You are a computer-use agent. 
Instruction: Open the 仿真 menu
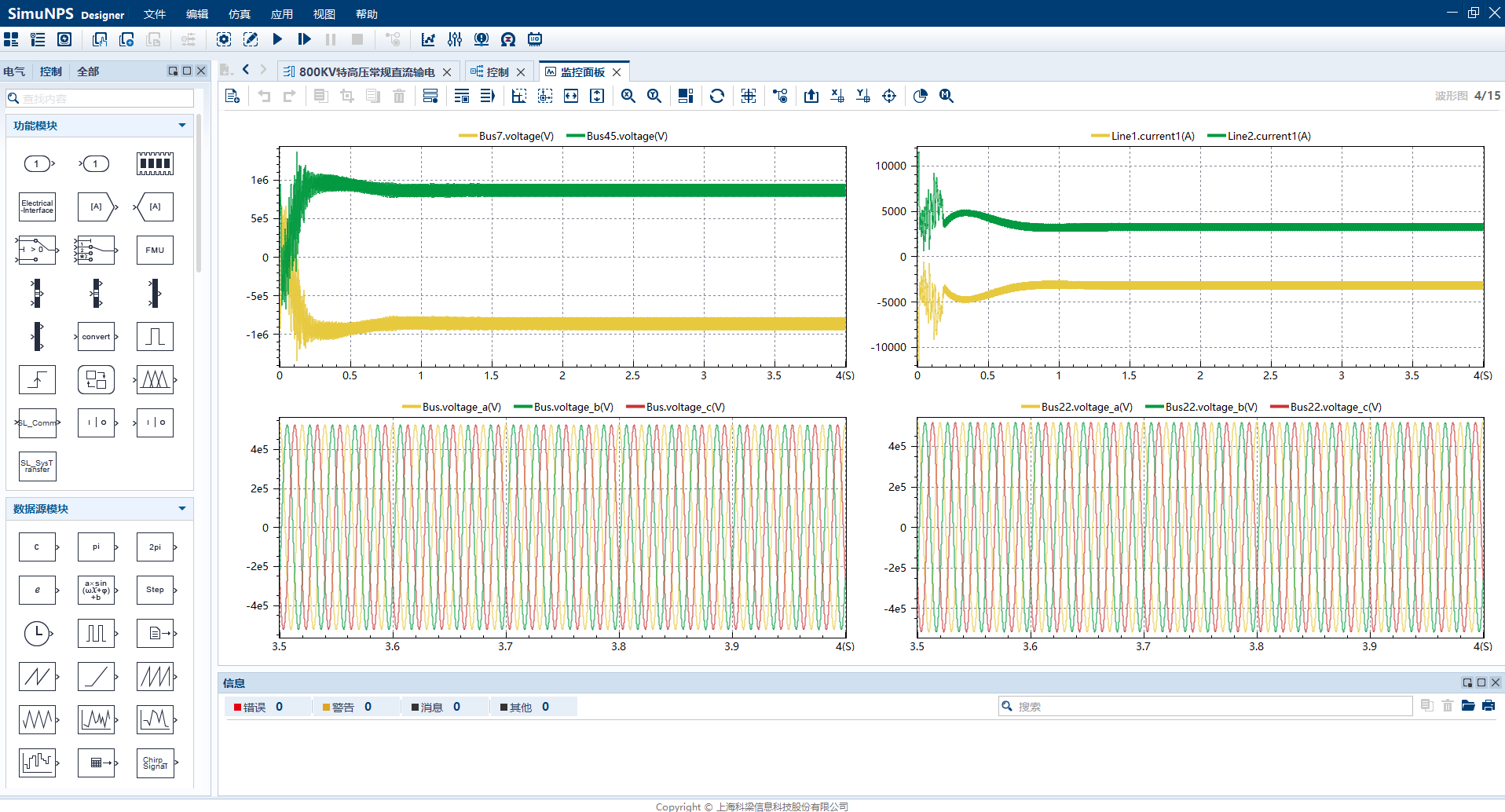click(240, 14)
